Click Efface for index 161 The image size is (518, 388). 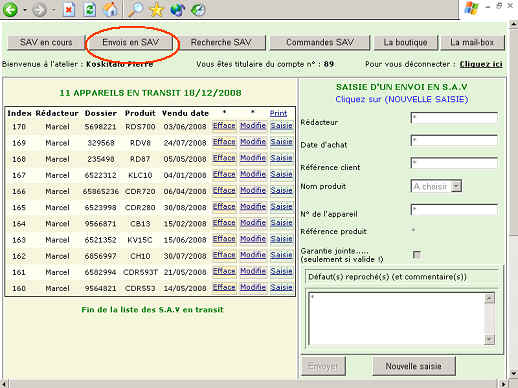coord(224,271)
